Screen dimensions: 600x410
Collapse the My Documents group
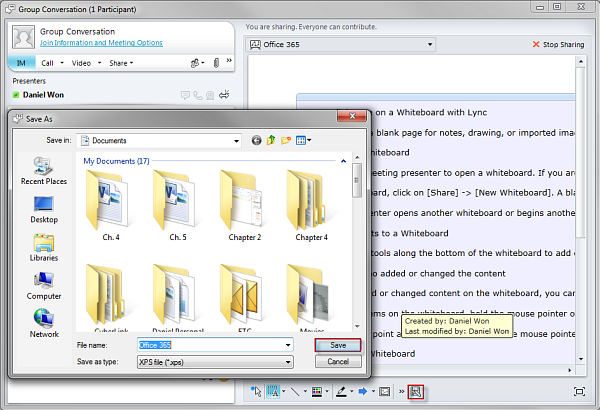tap(343, 161)
